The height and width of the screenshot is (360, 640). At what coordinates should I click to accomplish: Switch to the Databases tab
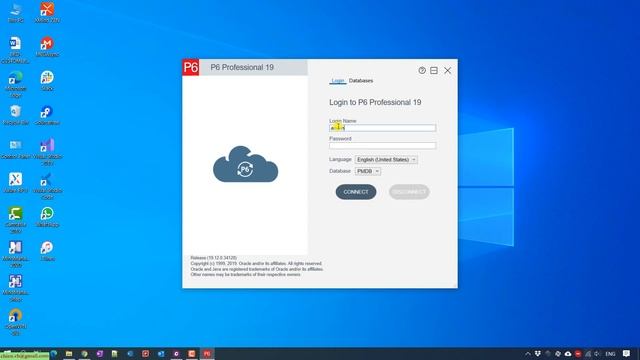361,81
